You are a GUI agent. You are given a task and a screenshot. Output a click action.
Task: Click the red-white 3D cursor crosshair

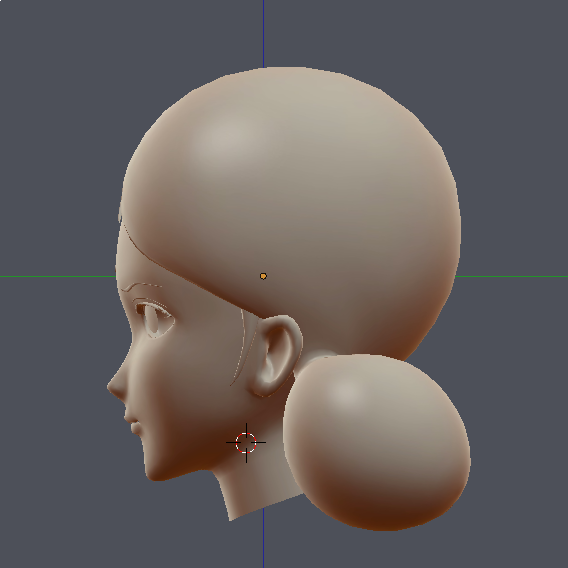(246, 443)
